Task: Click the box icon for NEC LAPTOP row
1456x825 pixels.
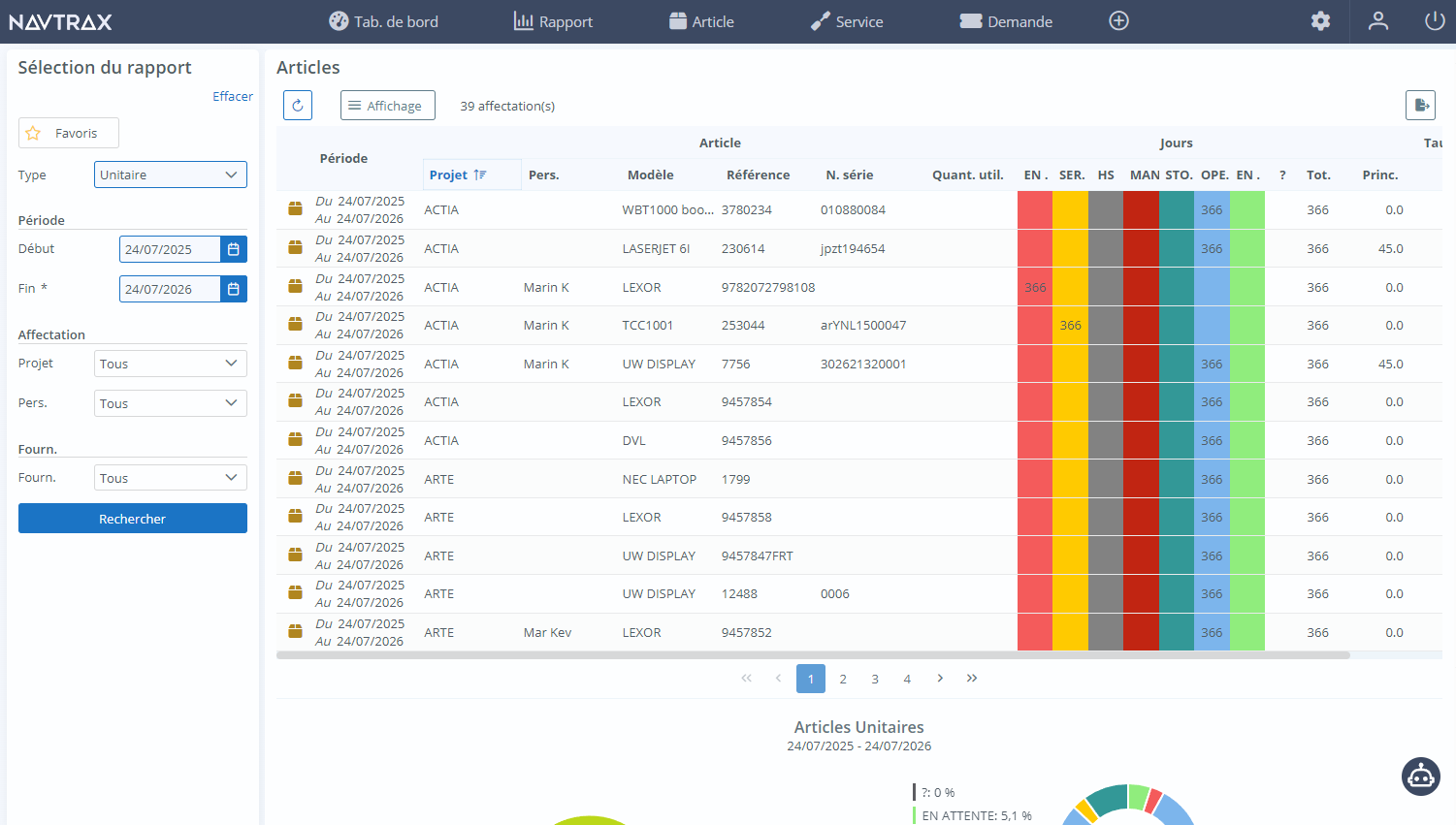Action: pos(296,479)
